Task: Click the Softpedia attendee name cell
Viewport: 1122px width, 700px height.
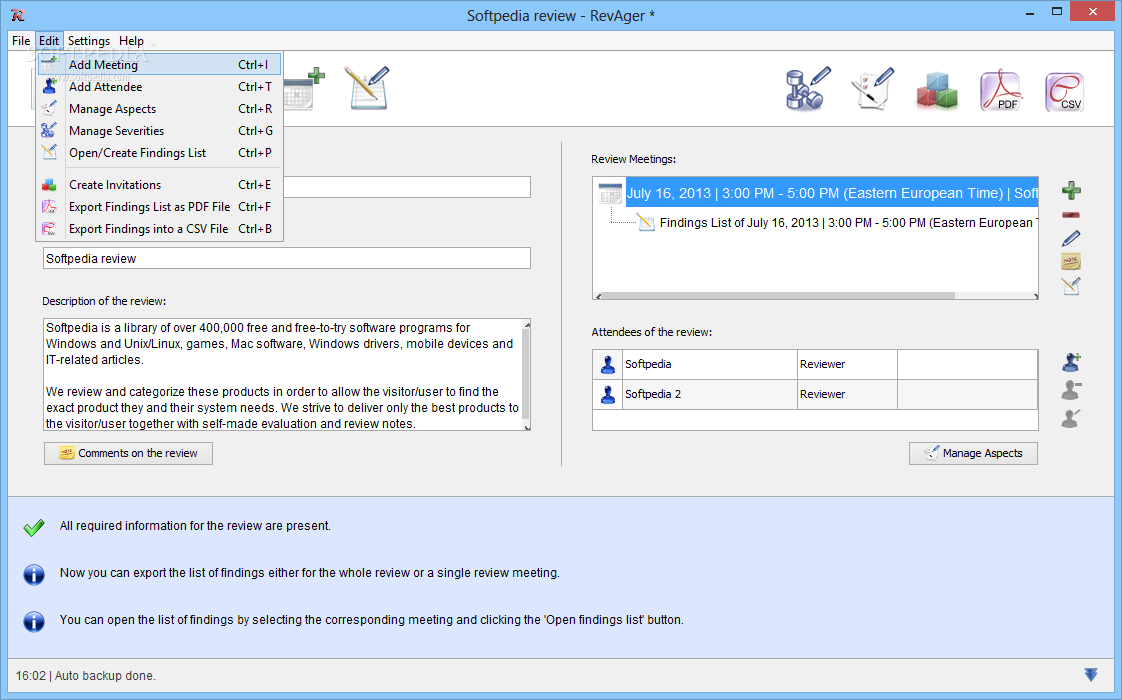Action: pyautogui.click(x=710, y=364)
